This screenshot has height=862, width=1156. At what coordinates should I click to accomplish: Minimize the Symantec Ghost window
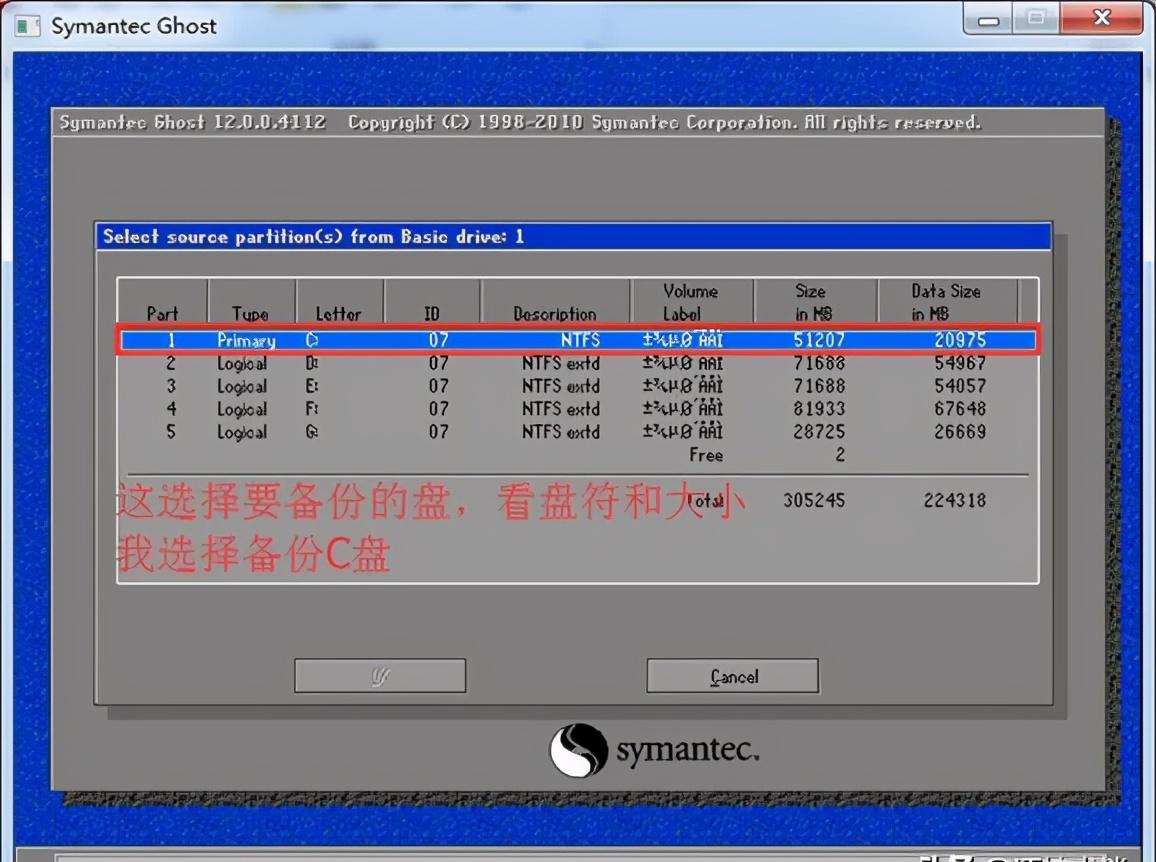(988, 19)
